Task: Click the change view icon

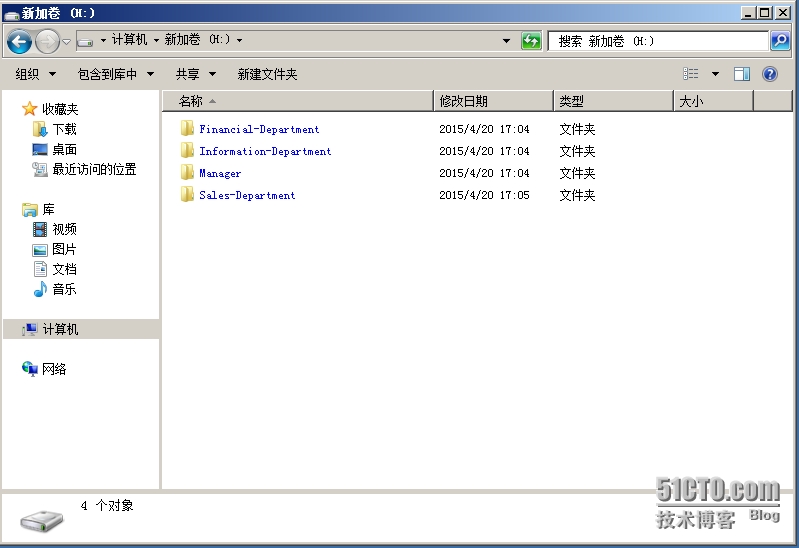Action: tap(691, 74)
